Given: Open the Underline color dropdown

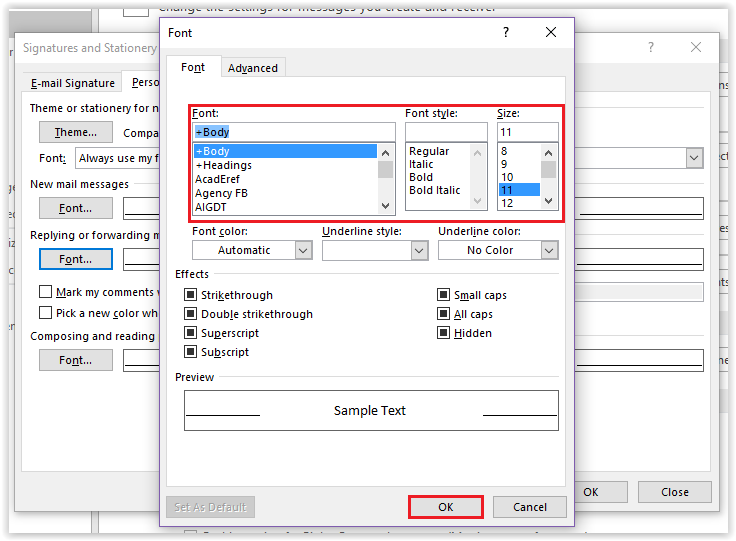Looking at the screenshot, I should (549, 250).
